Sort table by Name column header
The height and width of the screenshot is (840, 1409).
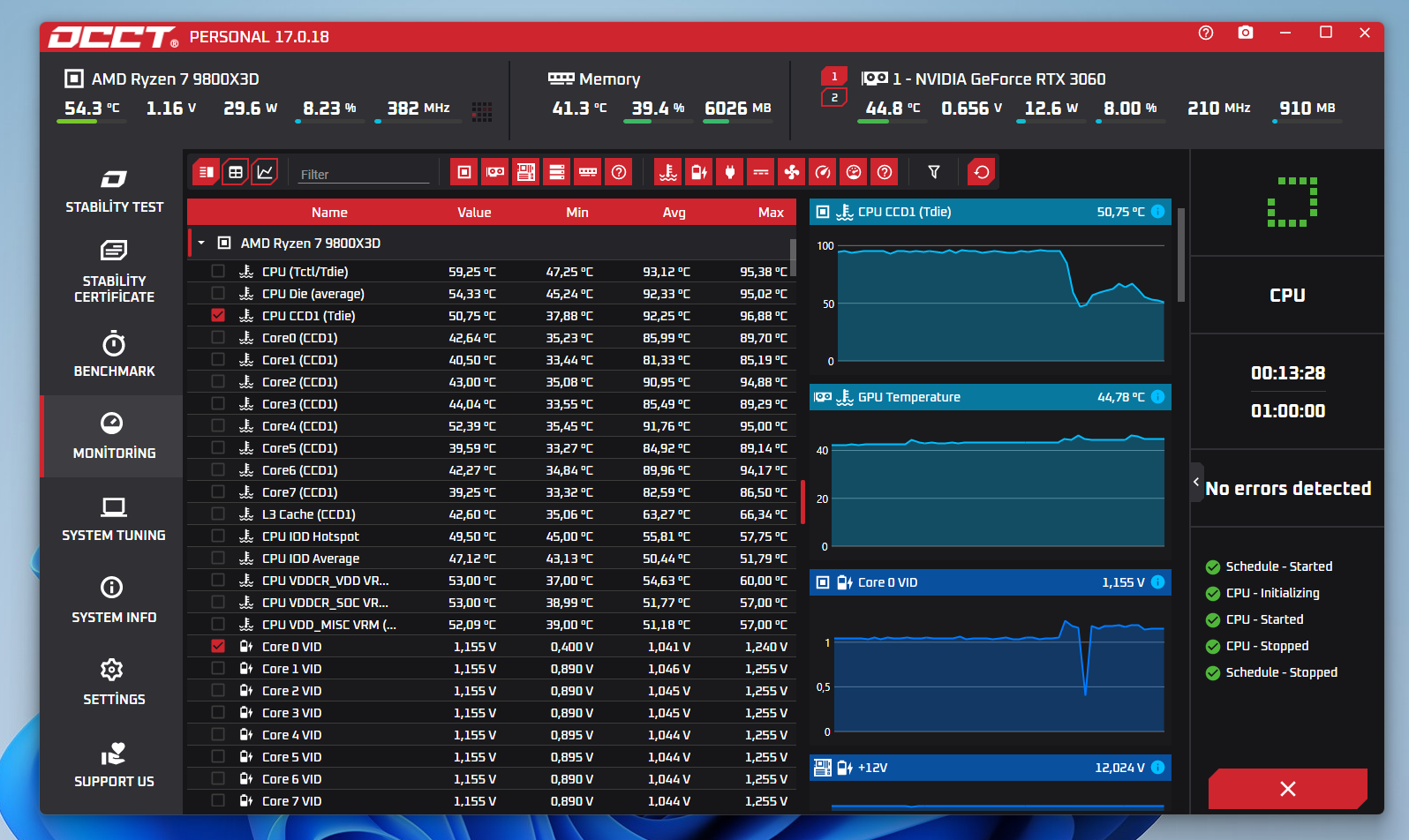[x=329, y=213]
